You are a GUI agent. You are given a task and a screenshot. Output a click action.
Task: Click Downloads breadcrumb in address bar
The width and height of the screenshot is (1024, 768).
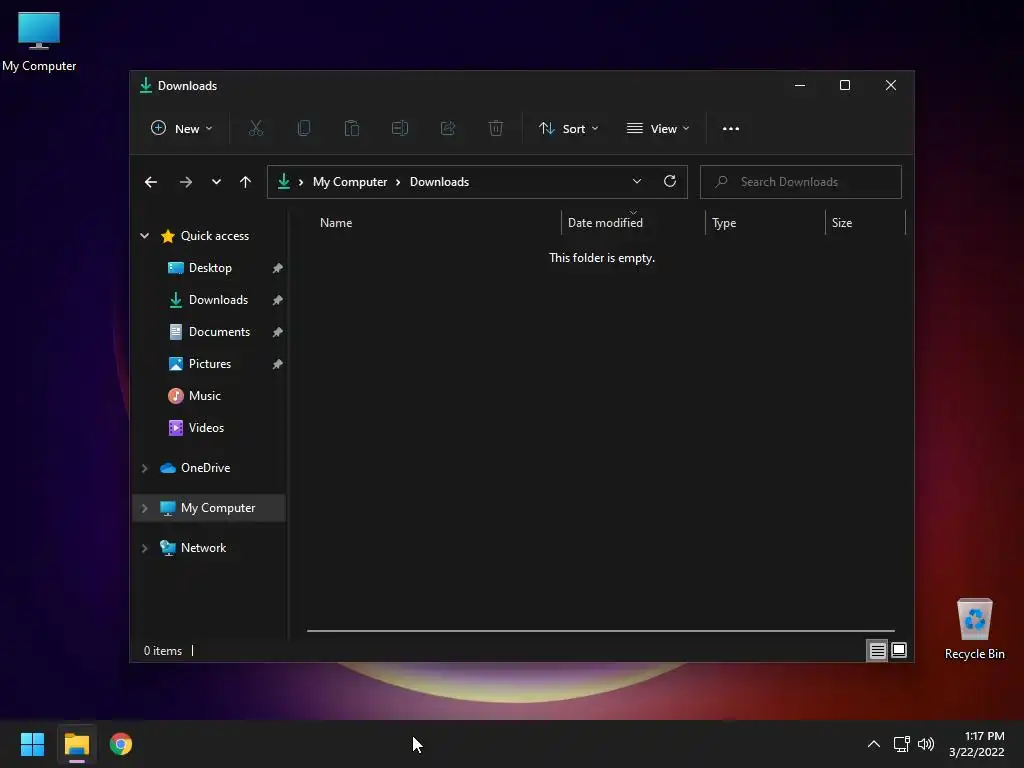440,182
